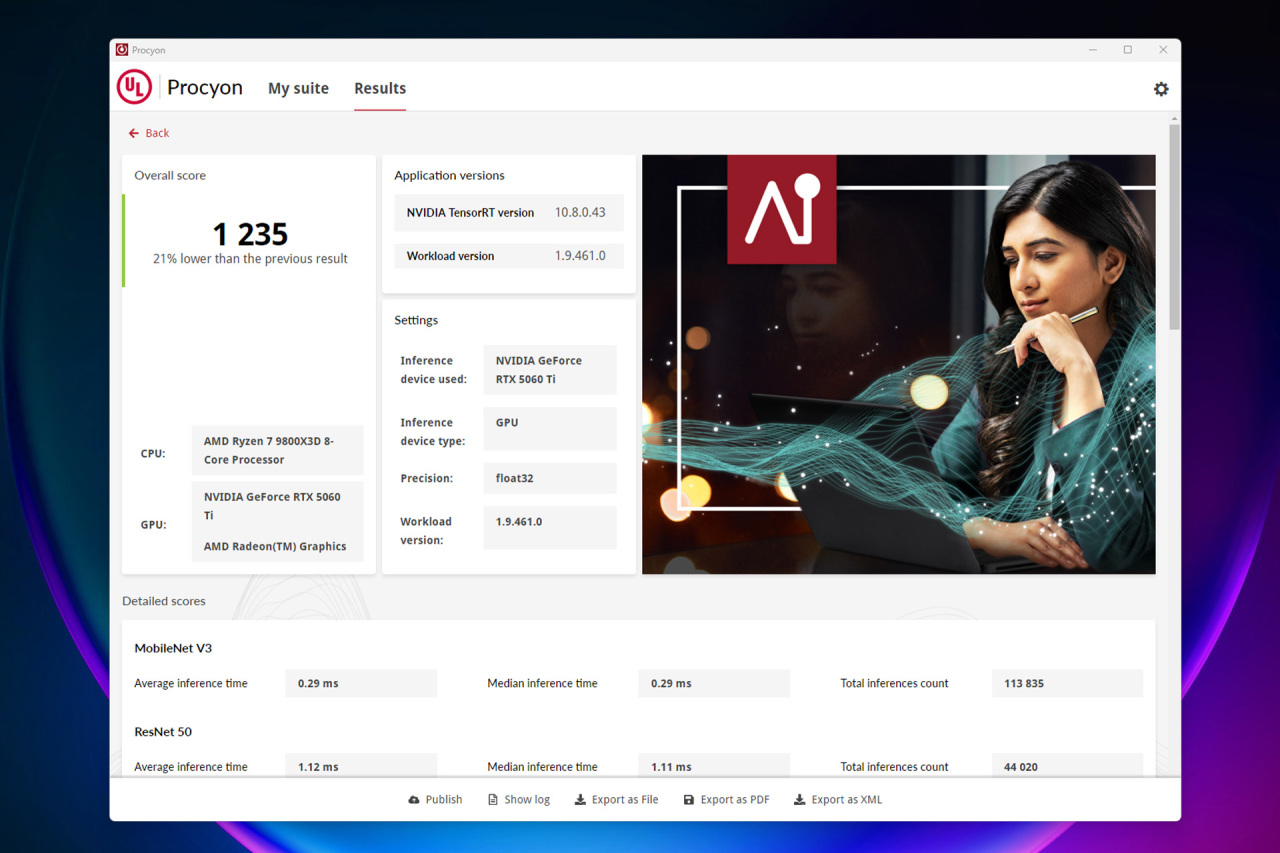
Task: Click CPU value AMD Ryzen 7 9800X3D
Action: [x=277, y=450]
